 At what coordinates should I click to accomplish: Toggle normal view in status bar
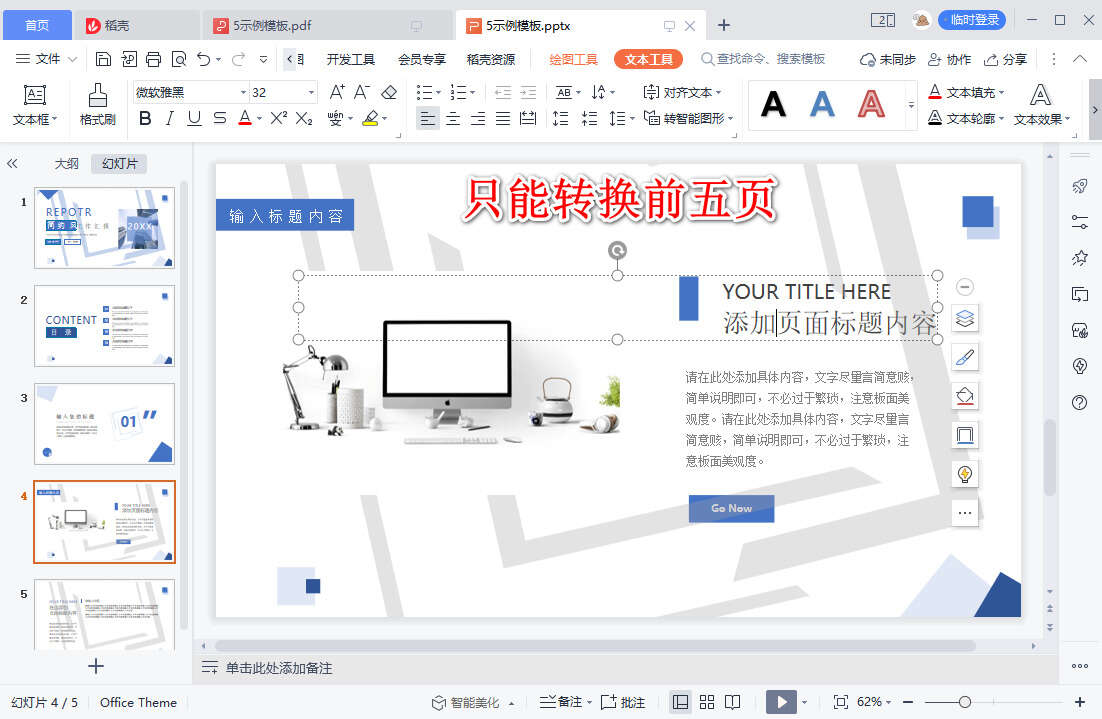tap(680, 701)
